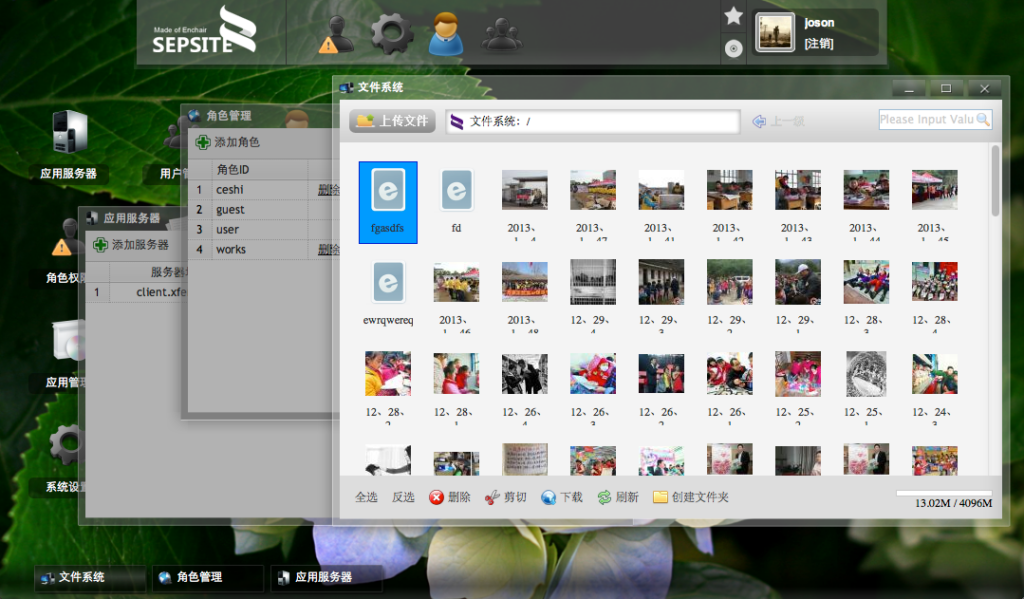This screenshot has height=599, width=1024.
Task: Click the delete (删除) button in file toolbar
Action: [x=450, y=497]
